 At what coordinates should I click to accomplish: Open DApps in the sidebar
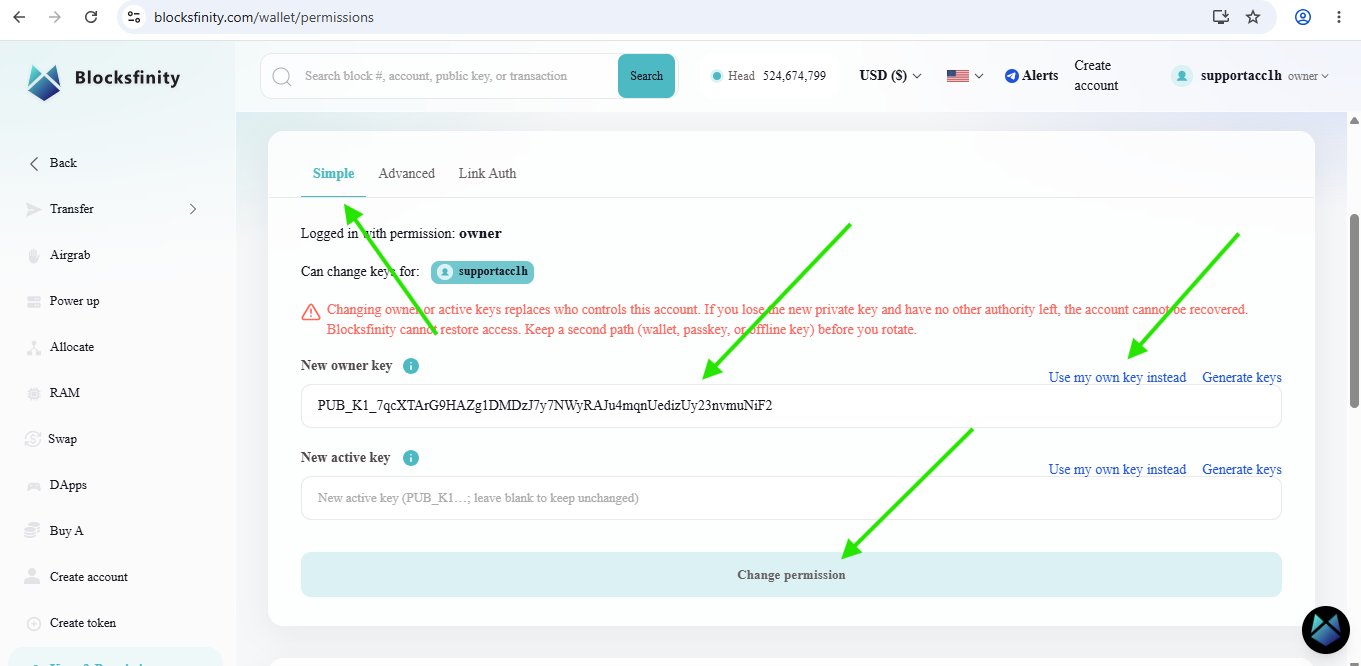pyautogui.click(x=68, y=485)
